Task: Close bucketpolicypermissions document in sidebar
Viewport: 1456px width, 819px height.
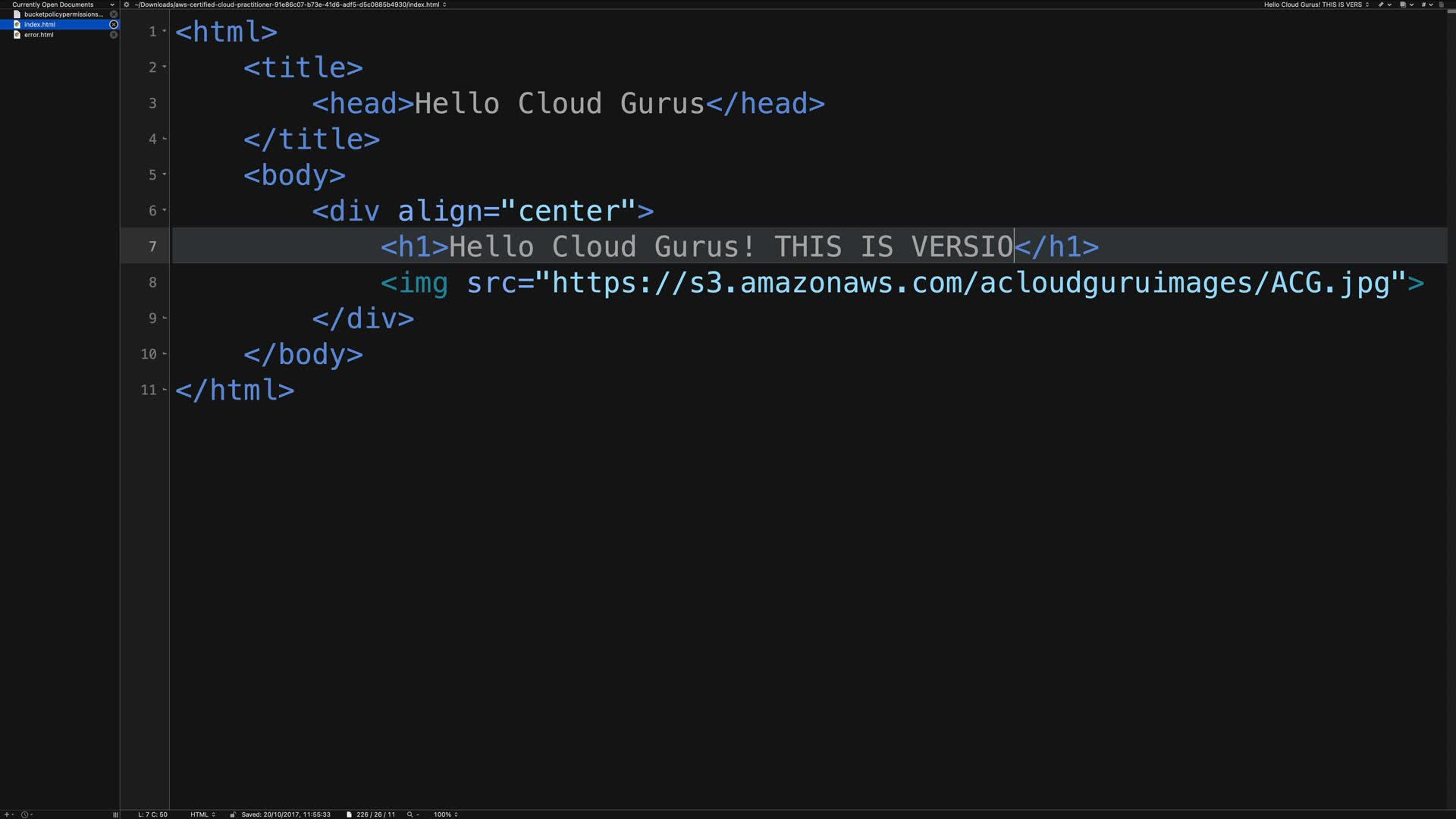Action: (x=114, y=14)
